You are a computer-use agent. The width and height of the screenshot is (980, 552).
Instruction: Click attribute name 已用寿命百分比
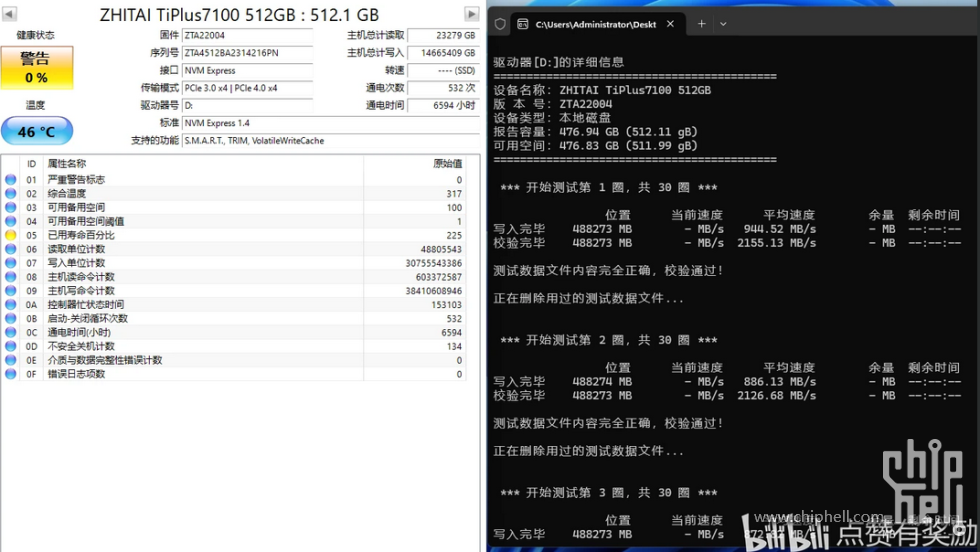pyautogui.click(x=81, y=235)
